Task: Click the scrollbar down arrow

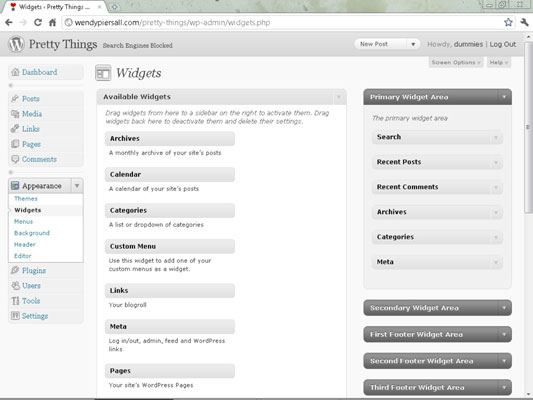Action: (x=528, y=394)
